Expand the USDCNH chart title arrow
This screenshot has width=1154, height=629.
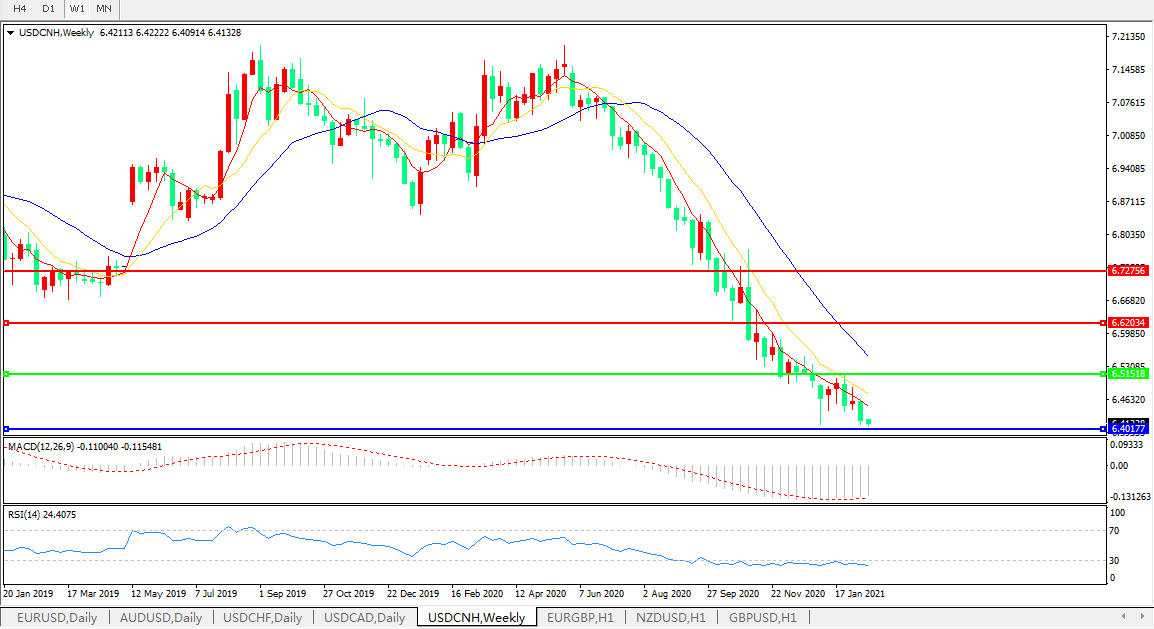[x=11, y=33]
